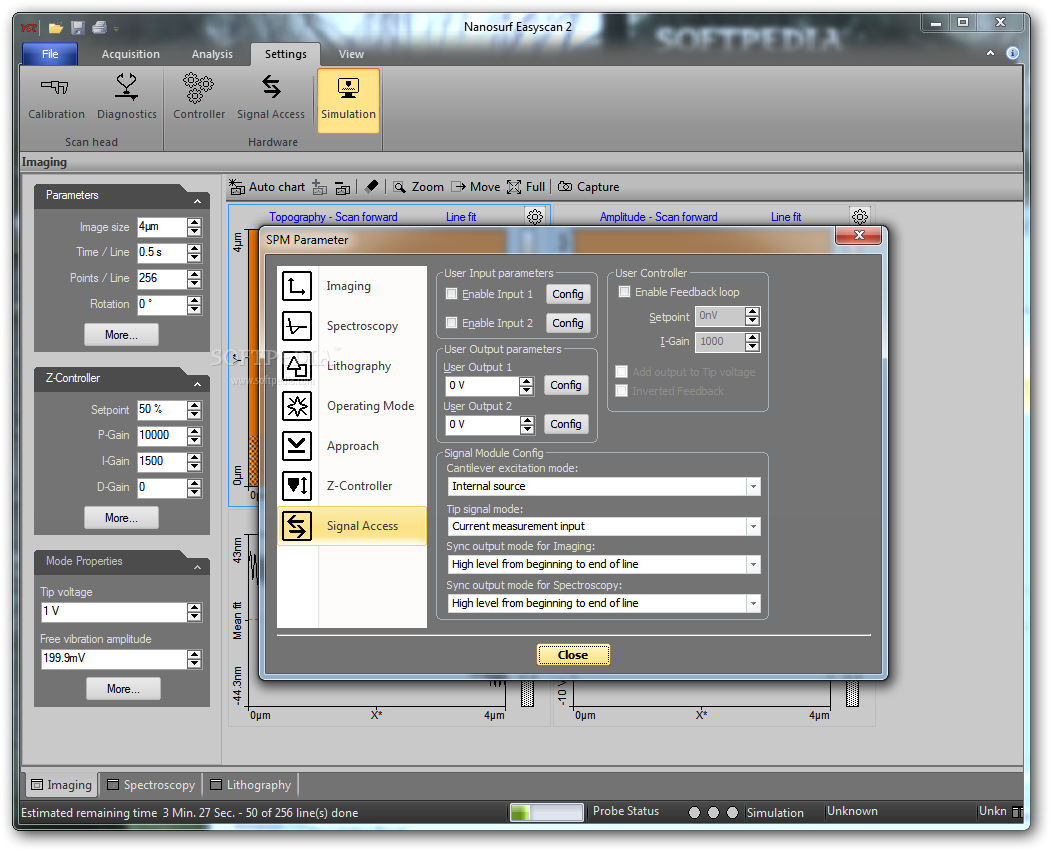Switch to the View ribbon tab
This screenshot has height=851, width=1051.
click(351, 54)
